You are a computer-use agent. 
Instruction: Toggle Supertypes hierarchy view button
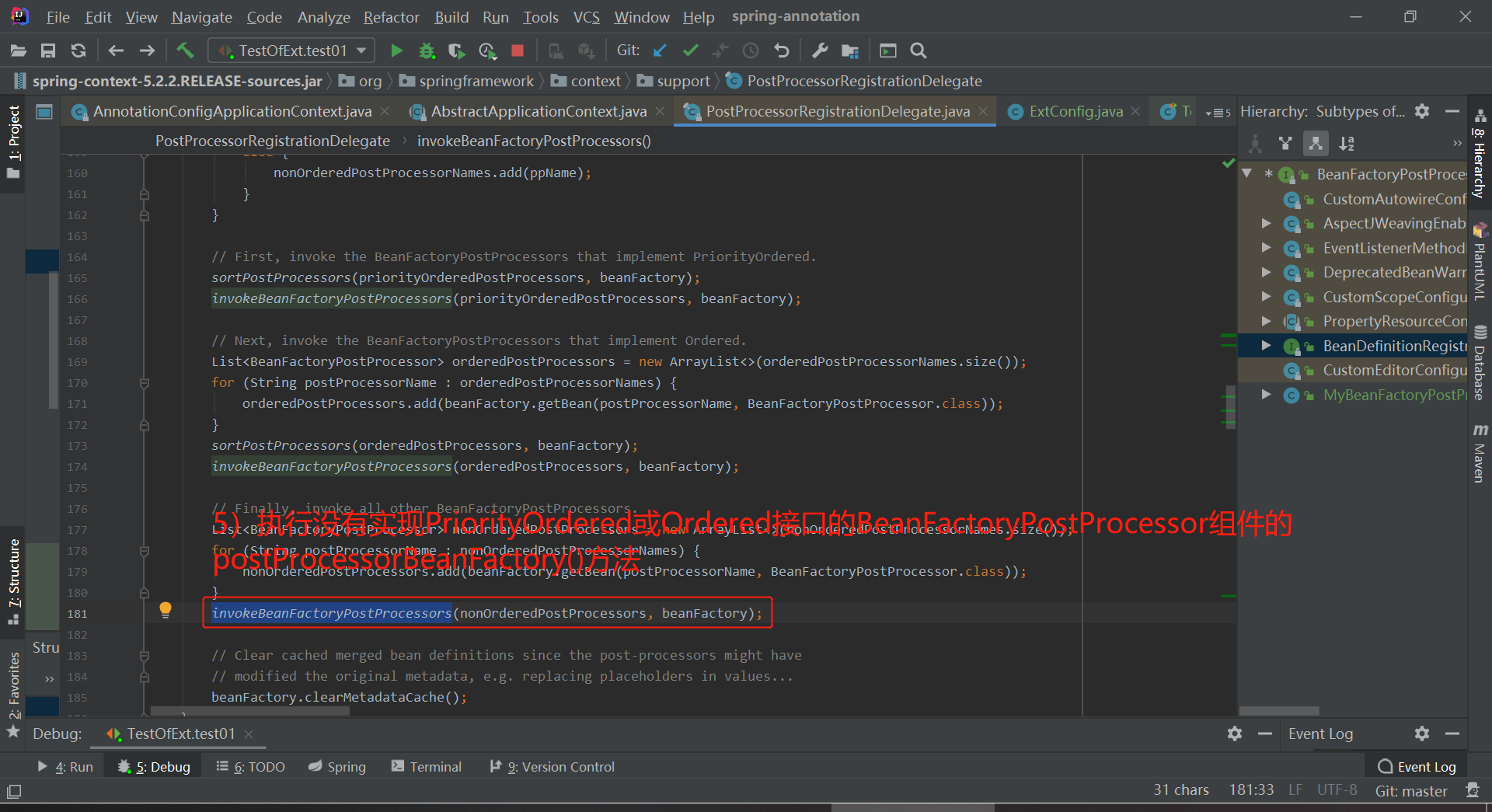[x=1285, y=144]
